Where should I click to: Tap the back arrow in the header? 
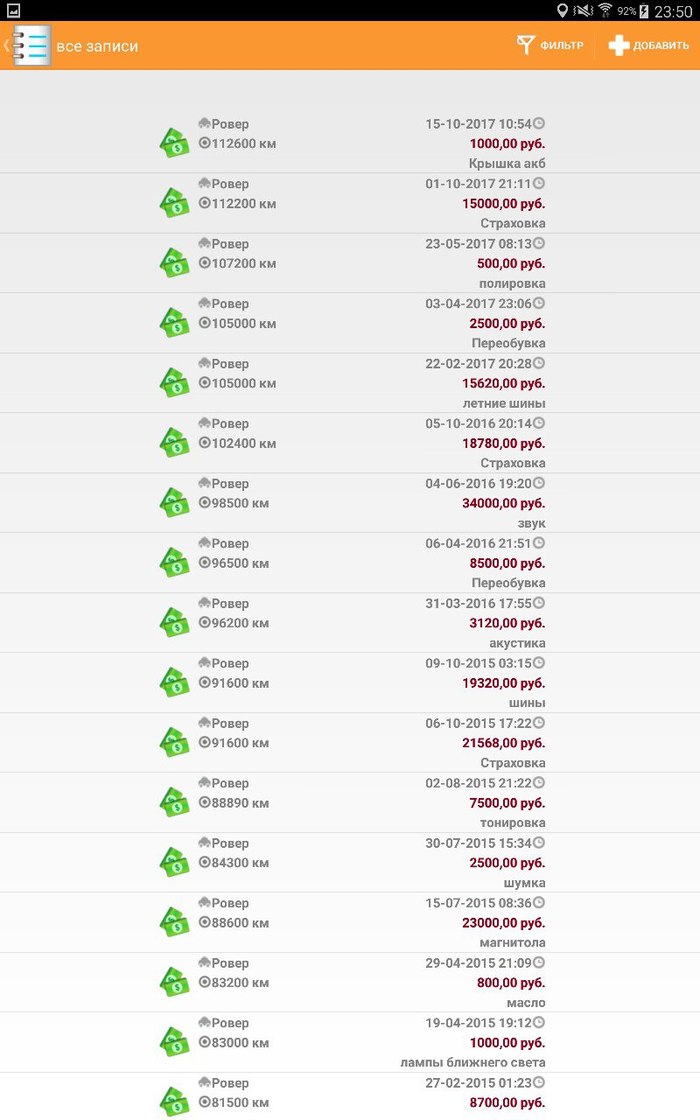coord(6,46)
